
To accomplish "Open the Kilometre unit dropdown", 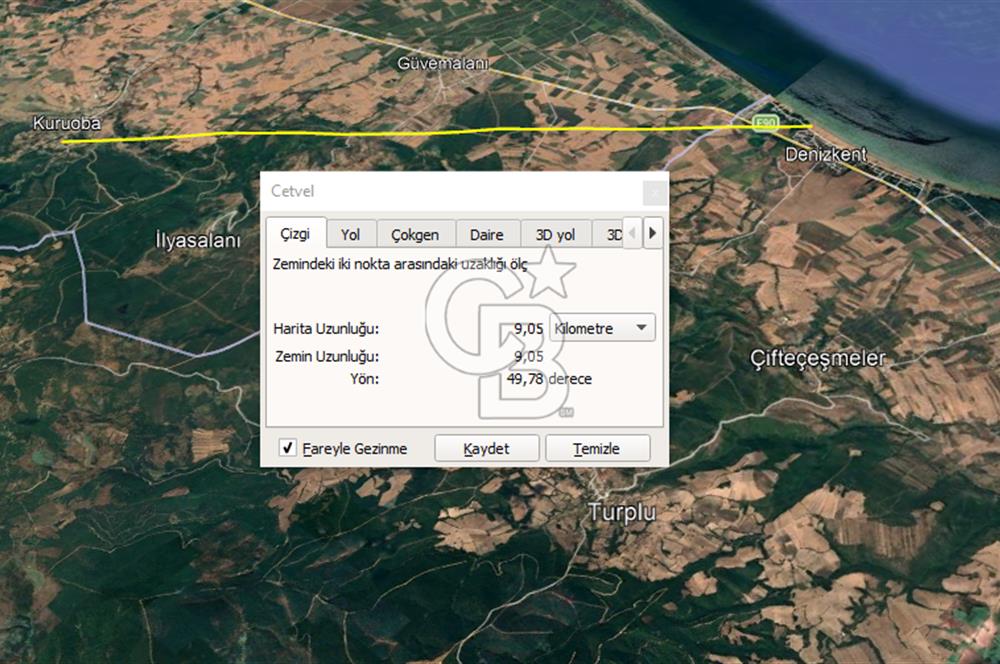I will coord(603,328).
